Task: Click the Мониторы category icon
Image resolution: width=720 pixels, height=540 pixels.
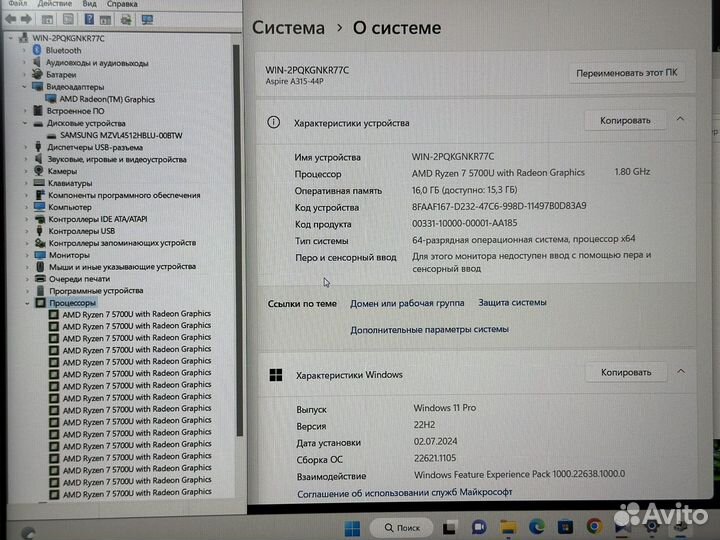Action: click(x=40, y=254)
